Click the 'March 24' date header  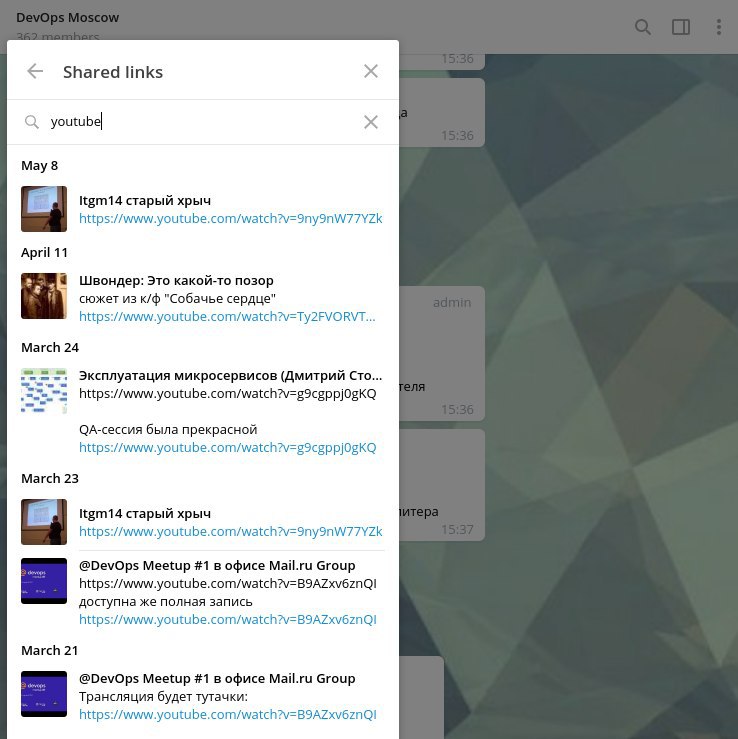[50, 348]
